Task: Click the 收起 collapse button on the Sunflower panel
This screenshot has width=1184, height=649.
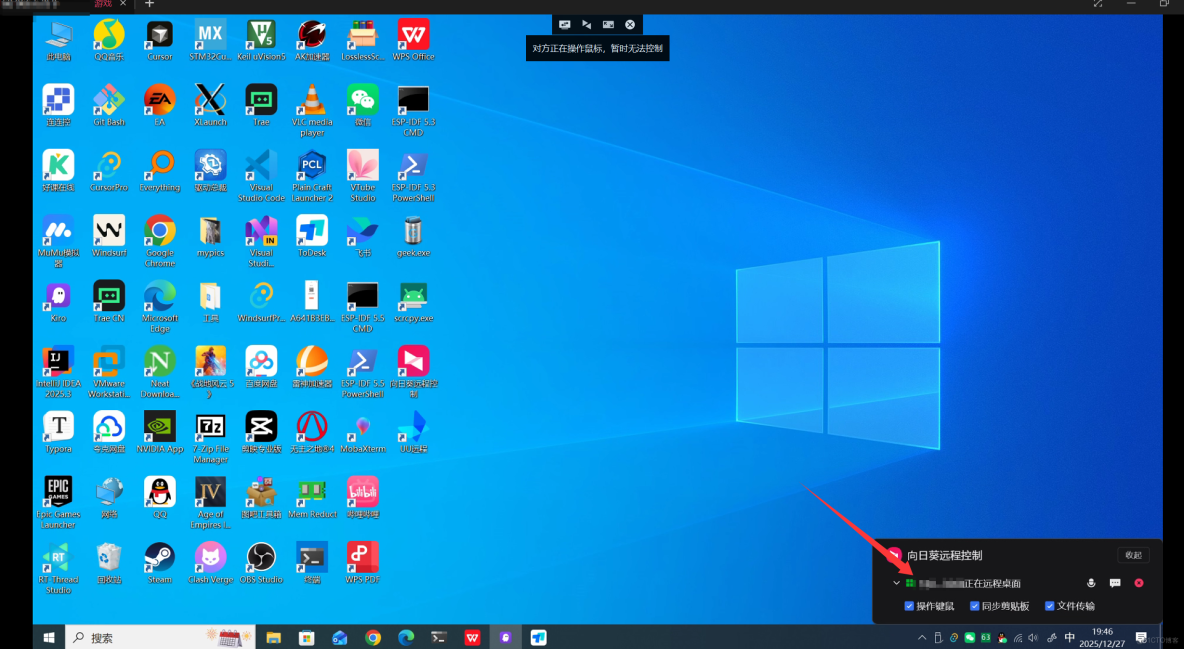Action: [1133, 555]
